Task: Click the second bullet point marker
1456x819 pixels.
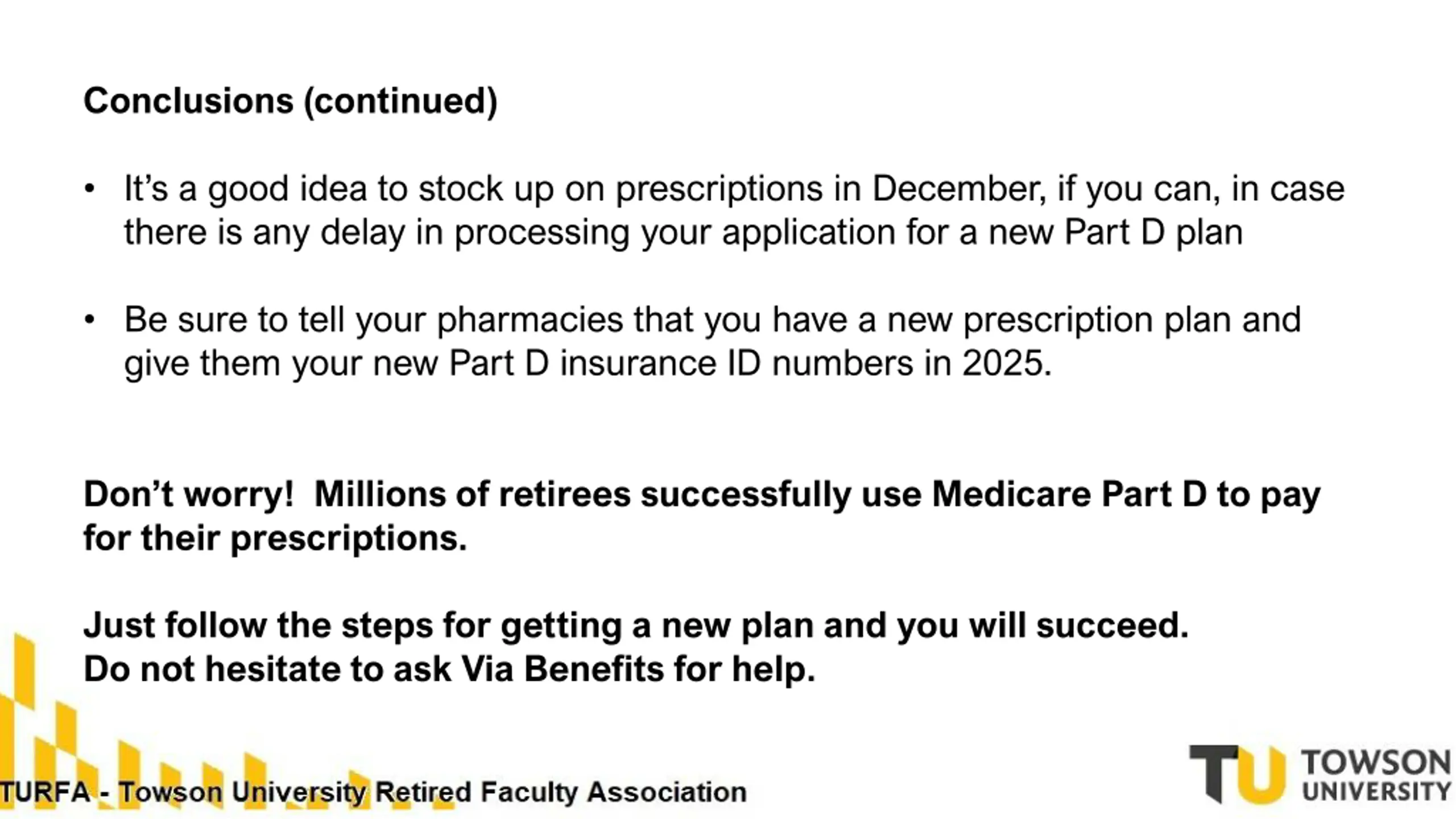Action: coord(89,320)
